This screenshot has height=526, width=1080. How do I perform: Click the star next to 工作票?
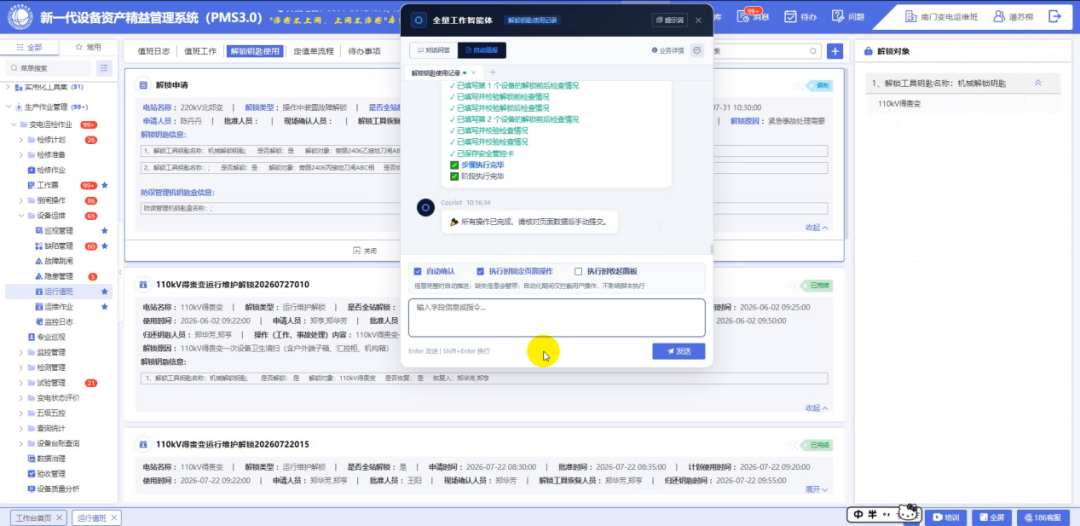(105, 185)
